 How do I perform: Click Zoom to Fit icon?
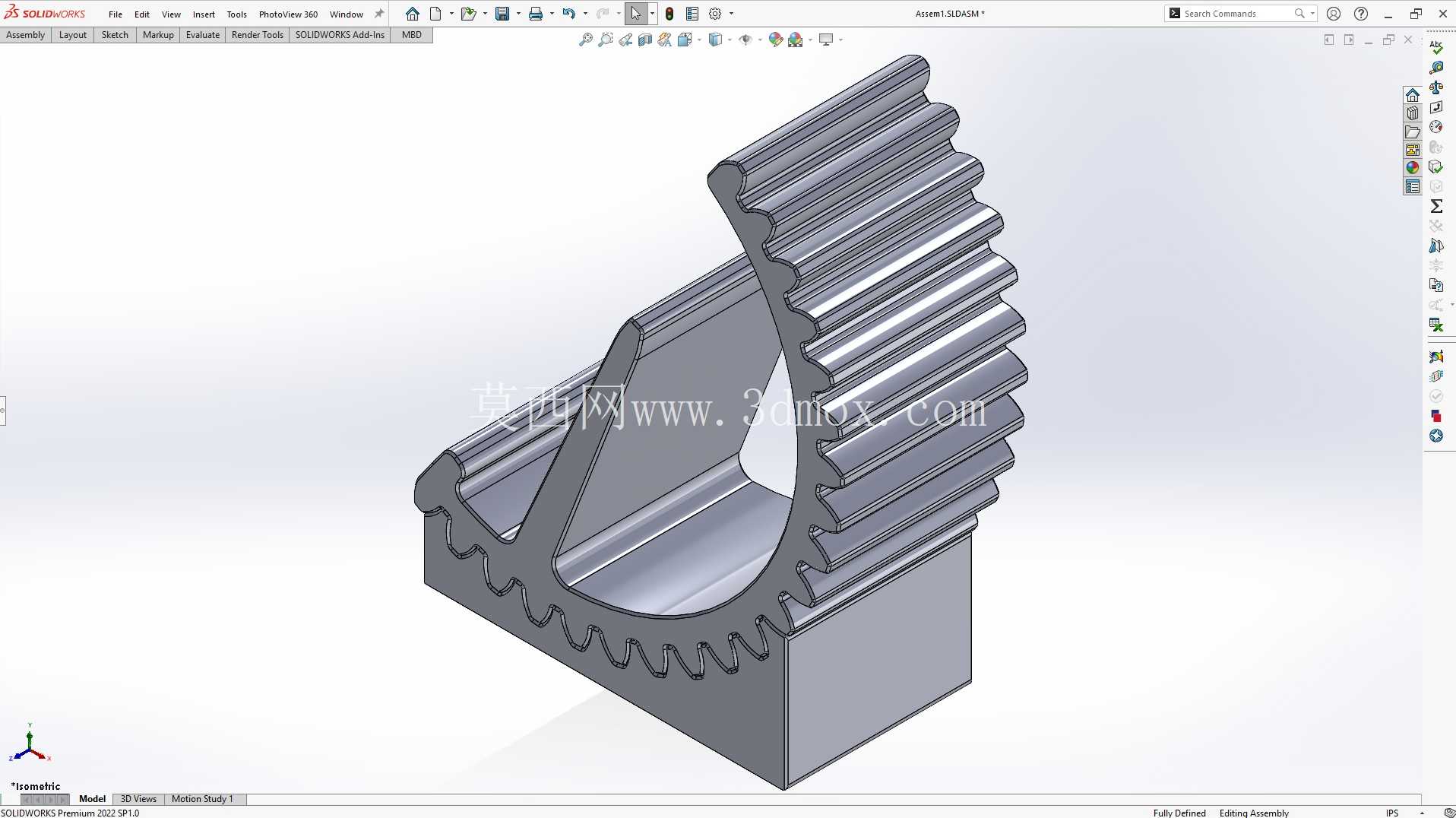(x=586, y=40)
